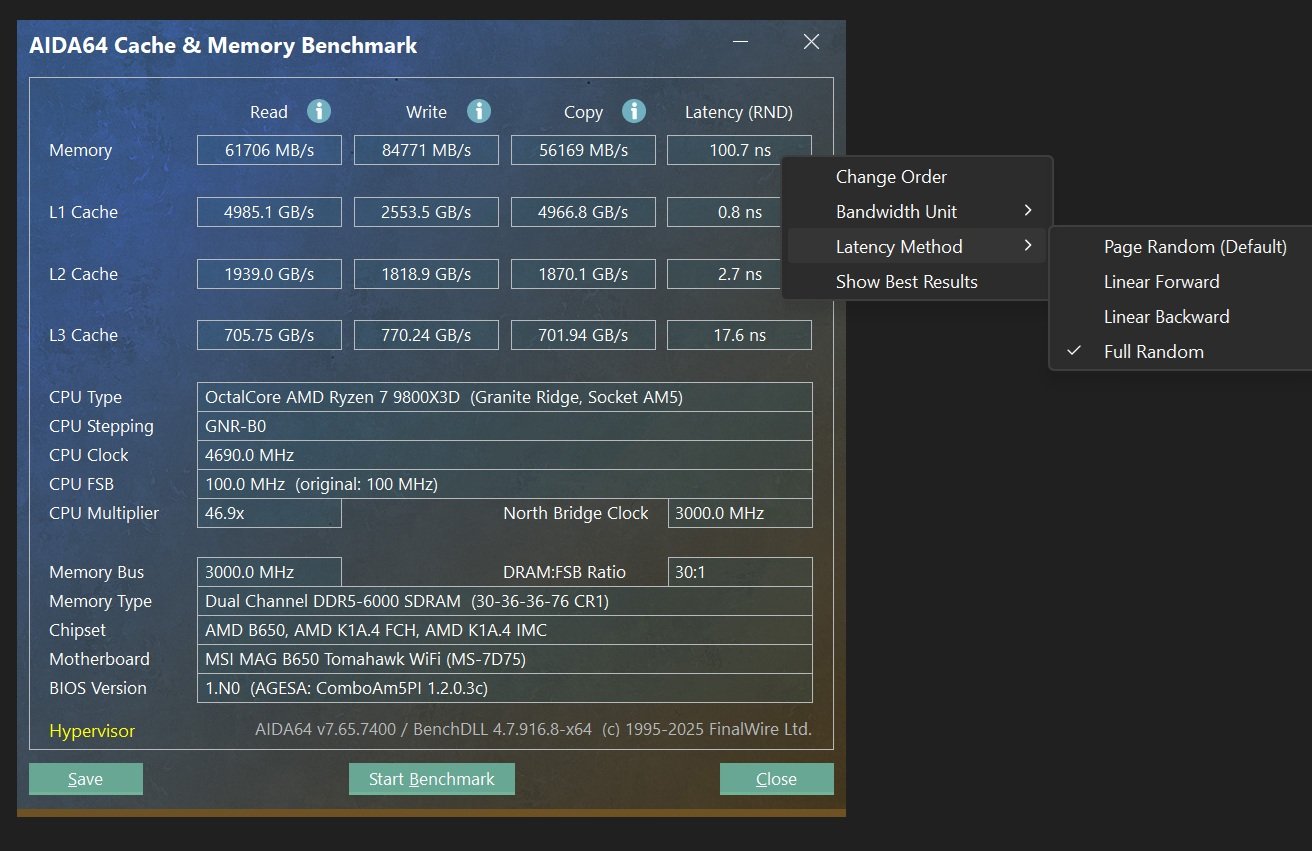Click the L3 Cache write value 770.24 GB/s
The image size is (1312, 851).
point(426,335)
